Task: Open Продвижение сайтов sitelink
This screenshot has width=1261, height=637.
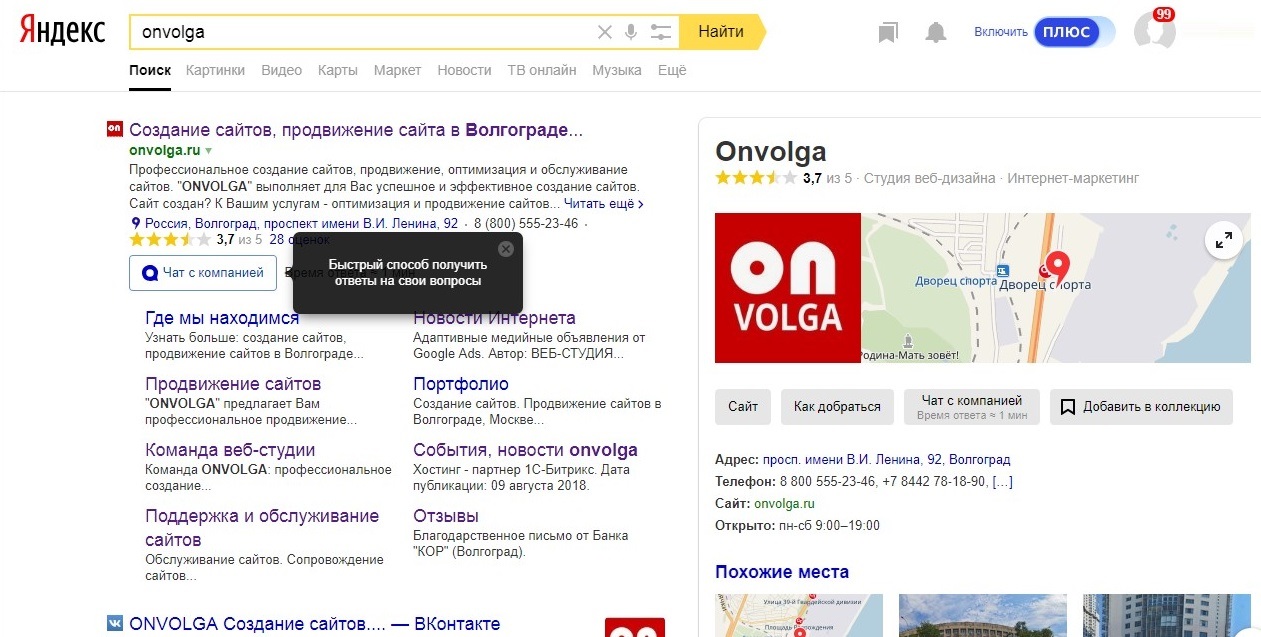Action: [233, 384]
